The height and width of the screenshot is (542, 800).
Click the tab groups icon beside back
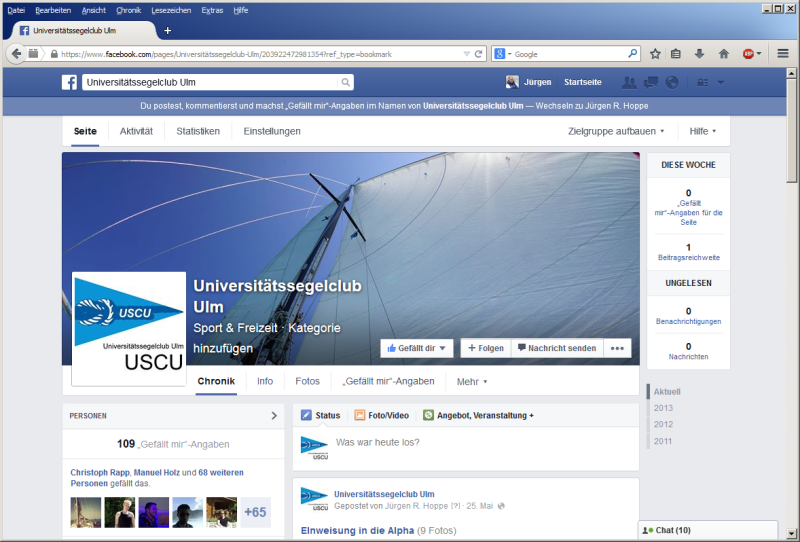[x=33, y=54]
